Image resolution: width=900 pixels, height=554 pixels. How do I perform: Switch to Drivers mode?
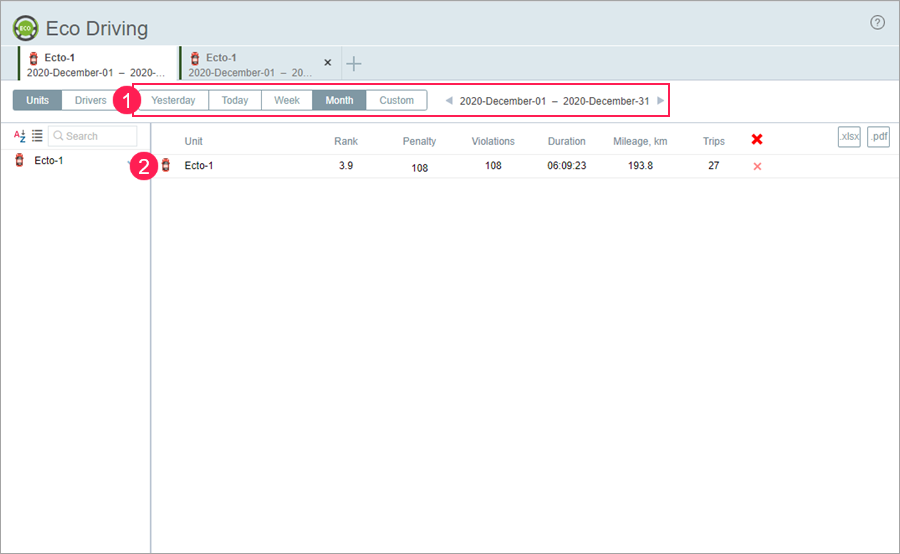point(91,100)
